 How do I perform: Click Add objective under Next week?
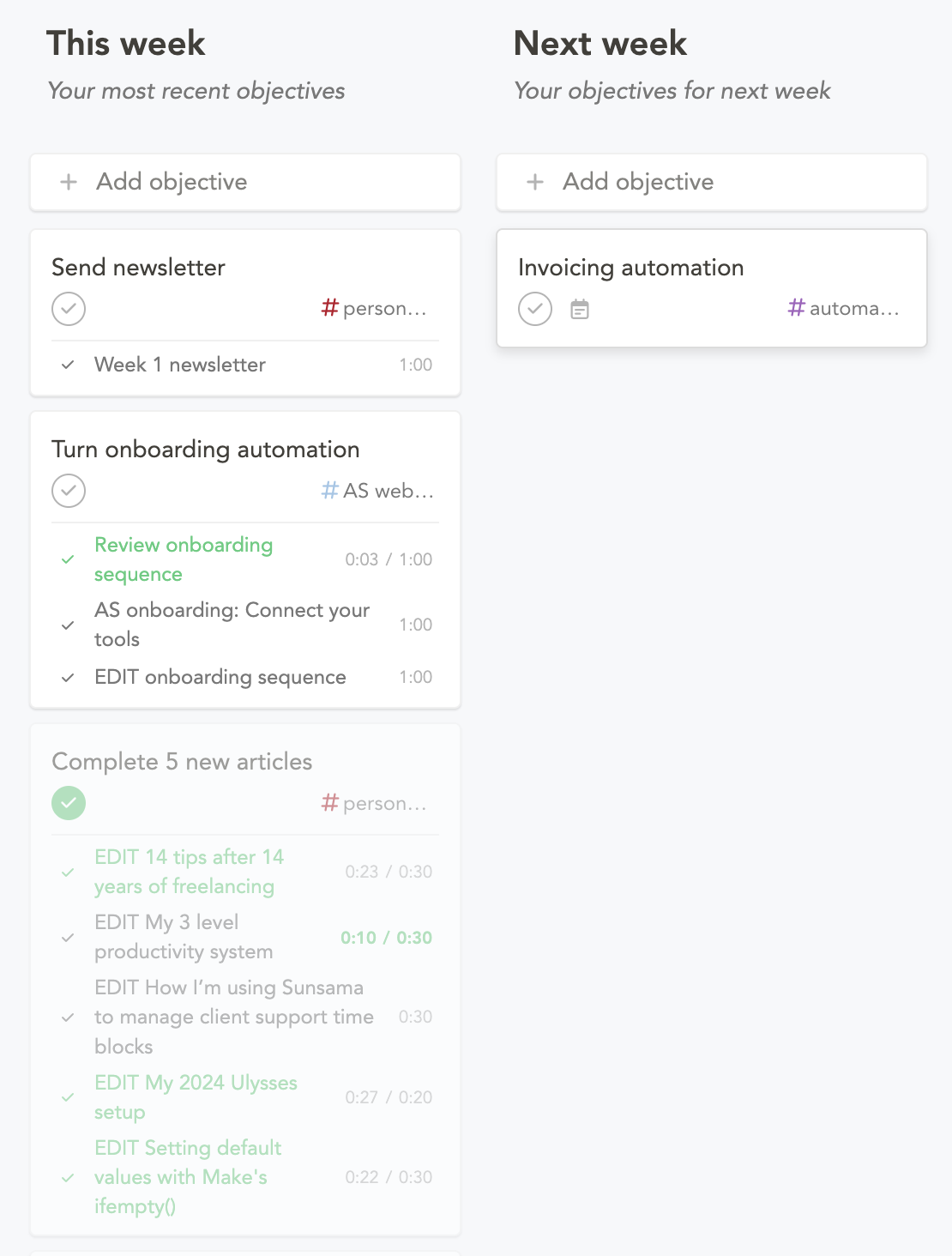[638, 182]
